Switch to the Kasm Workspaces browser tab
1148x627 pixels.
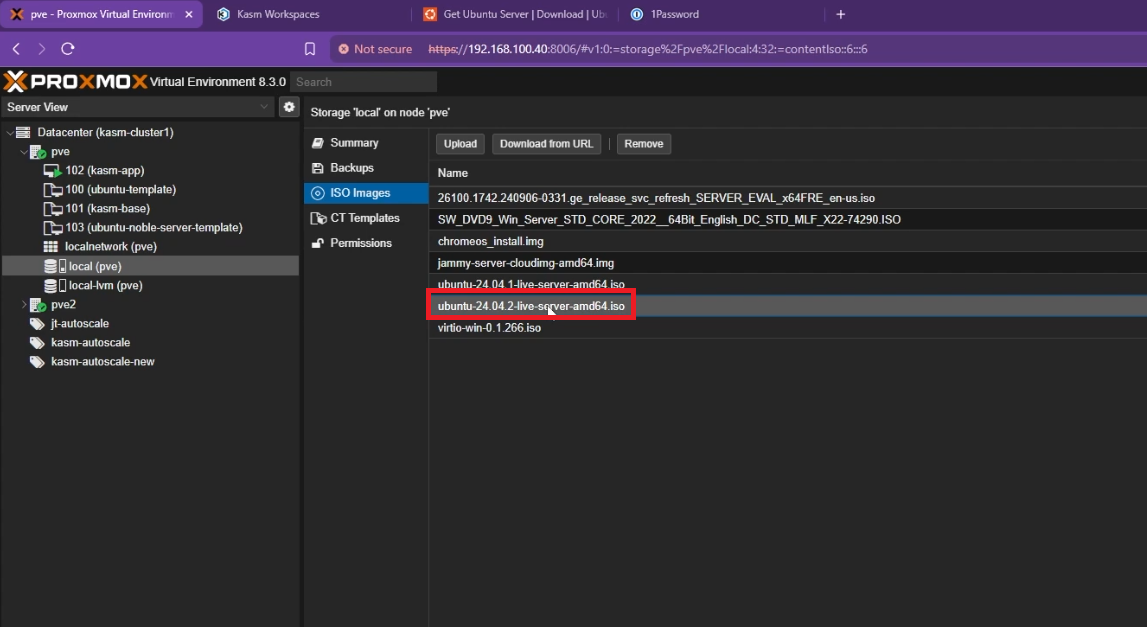[278, 14]
